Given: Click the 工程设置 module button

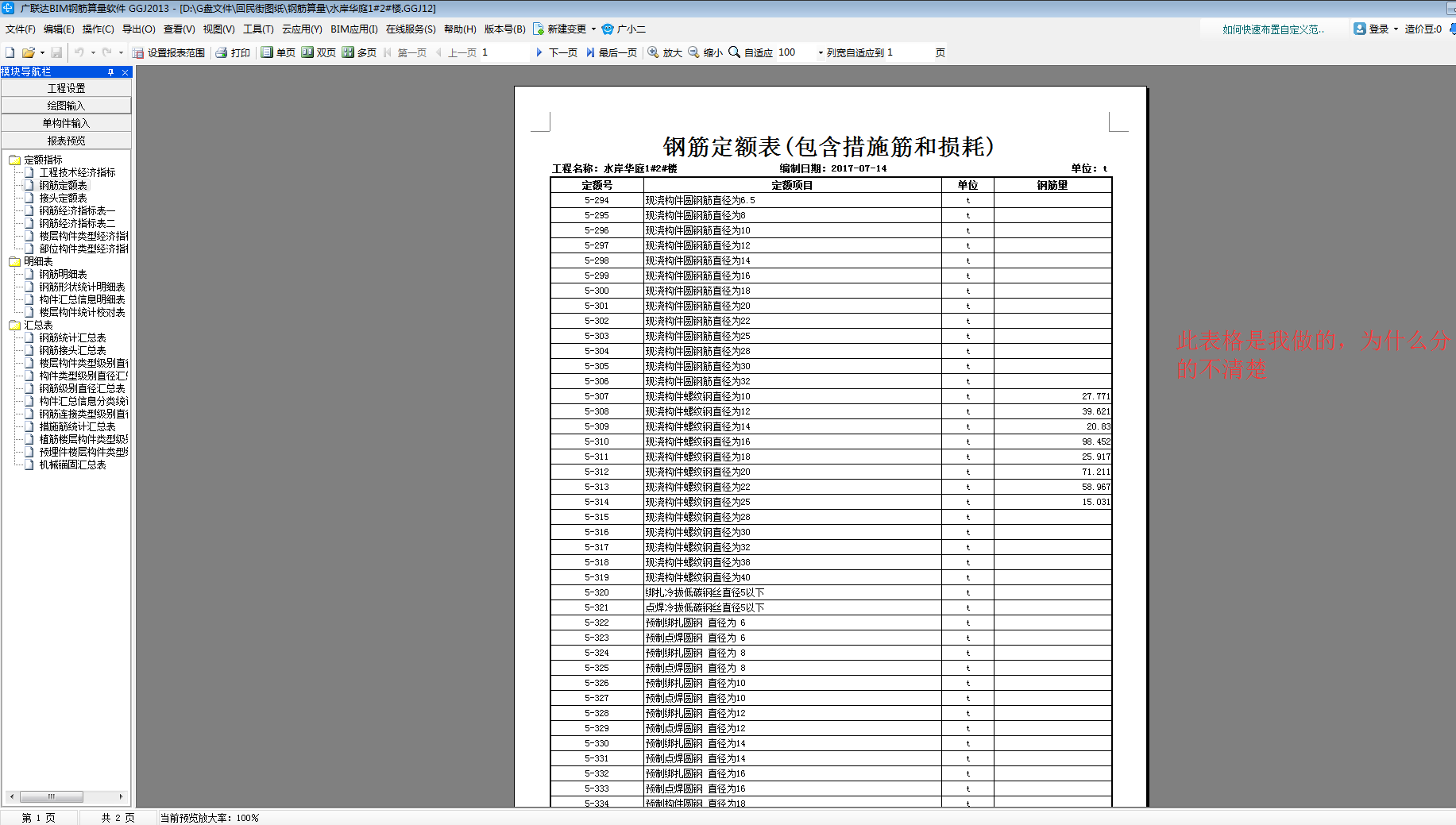Looking at the screenshot, I should [66, 88].
